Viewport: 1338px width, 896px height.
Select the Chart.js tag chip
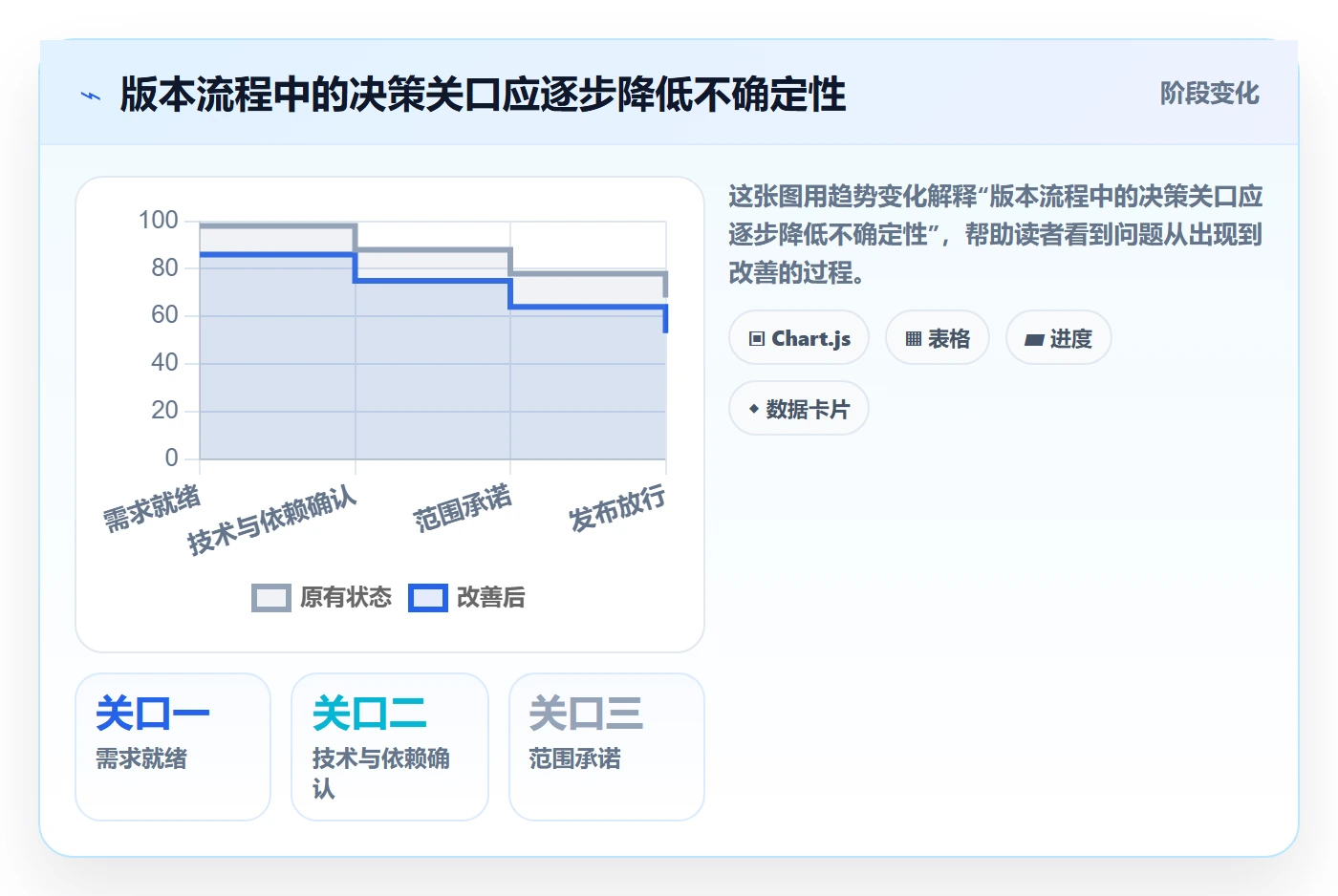tap(799, 338)
